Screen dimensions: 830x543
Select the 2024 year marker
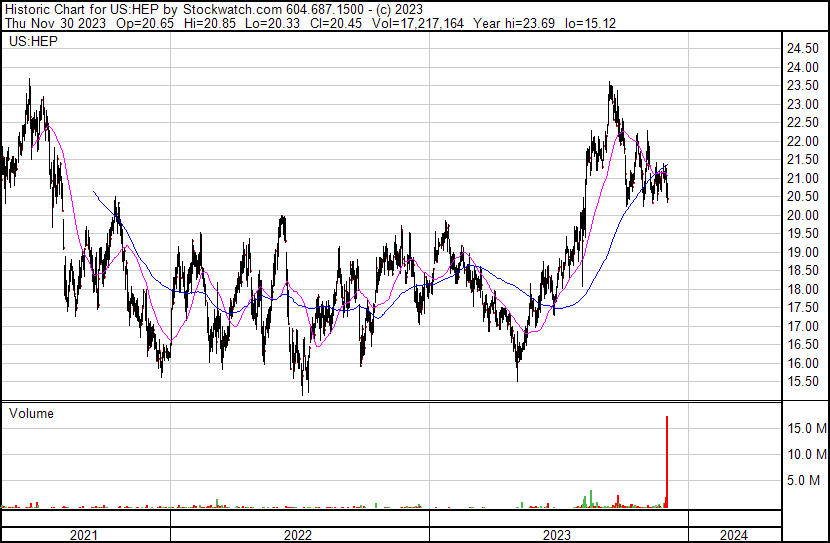point(732,535)
